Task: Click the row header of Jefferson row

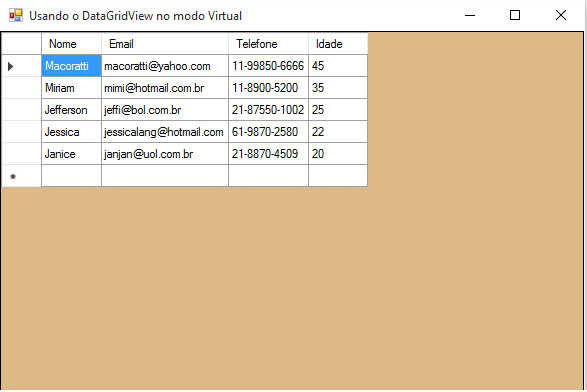Action: [22, 110]
